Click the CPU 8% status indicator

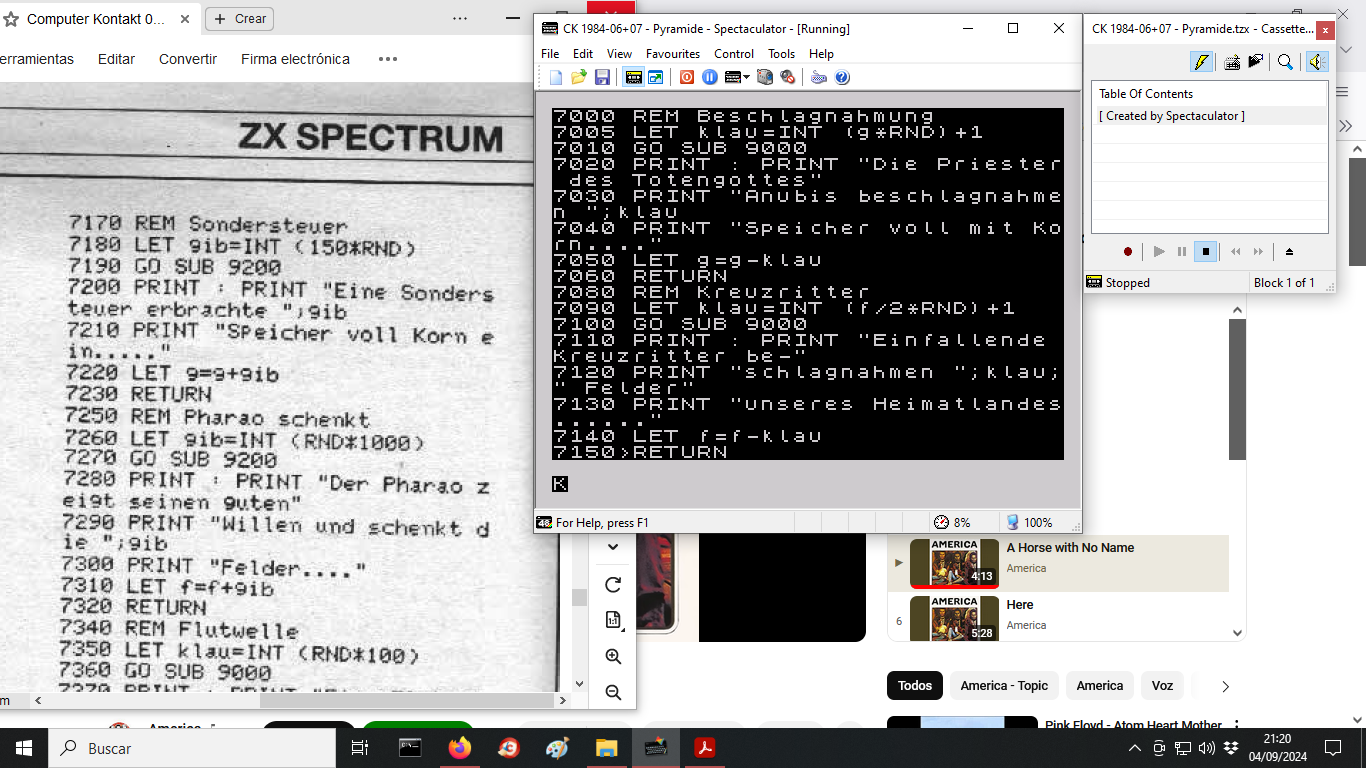coord(952,522)
